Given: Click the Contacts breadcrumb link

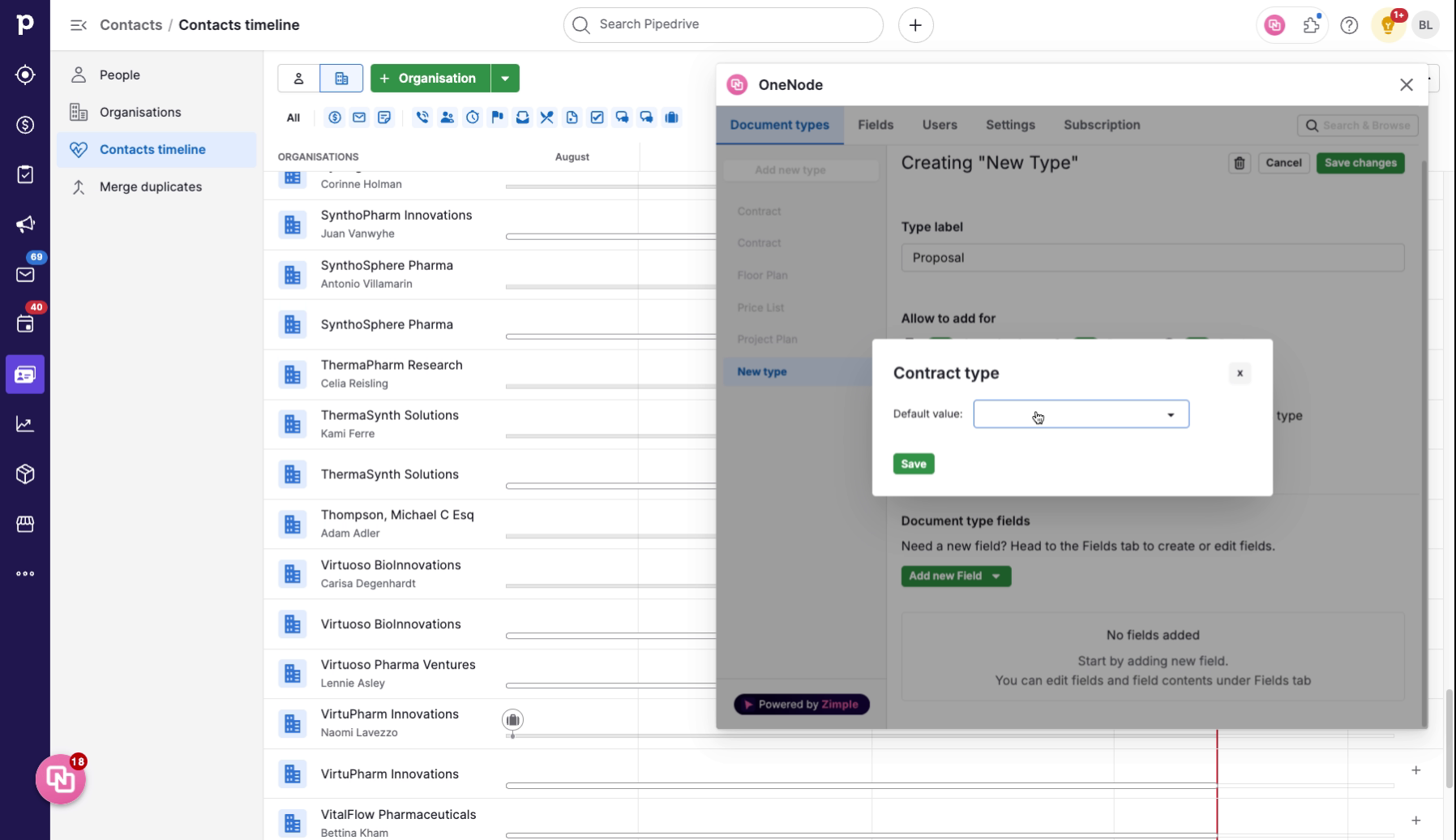Looking at the screenshot, I should [x=131, y=25].
